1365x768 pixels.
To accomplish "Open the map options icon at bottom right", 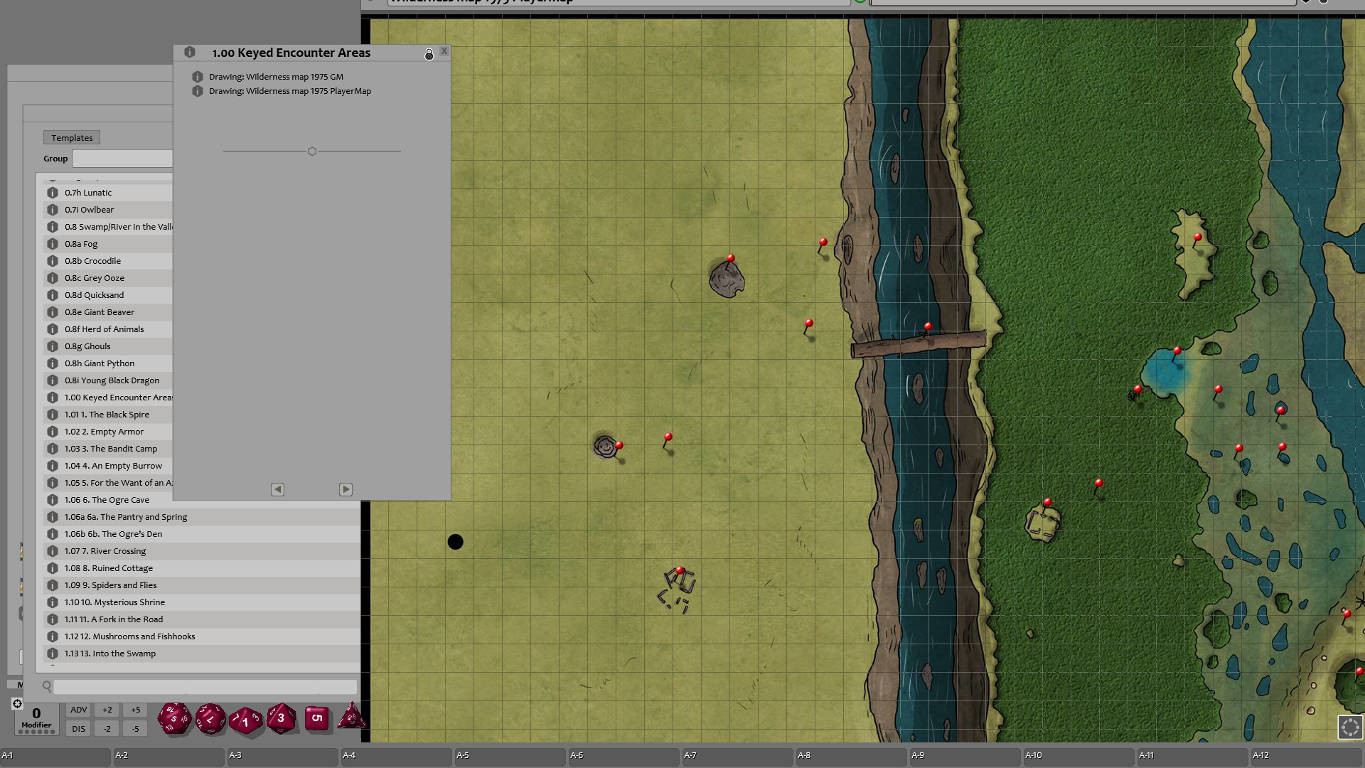I will pyautogui.click(x=1348, y=727).
